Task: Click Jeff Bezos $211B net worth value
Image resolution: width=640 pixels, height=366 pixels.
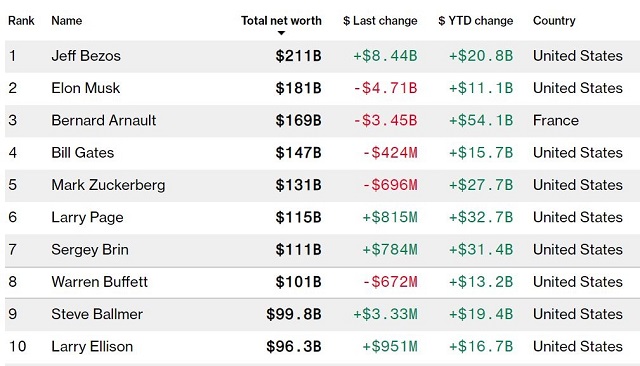Action: [298, 56]
